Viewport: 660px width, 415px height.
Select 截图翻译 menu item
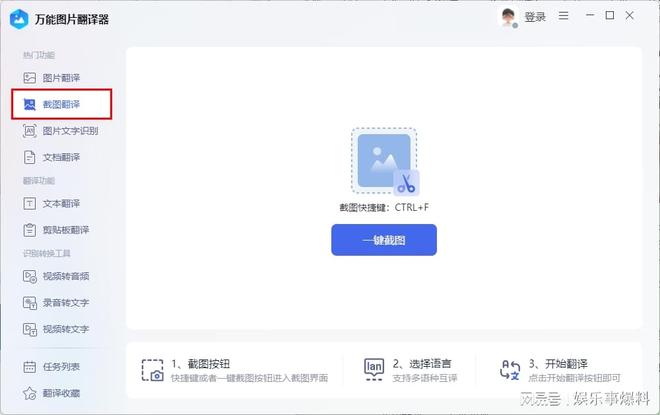click(x=61, y=104)
